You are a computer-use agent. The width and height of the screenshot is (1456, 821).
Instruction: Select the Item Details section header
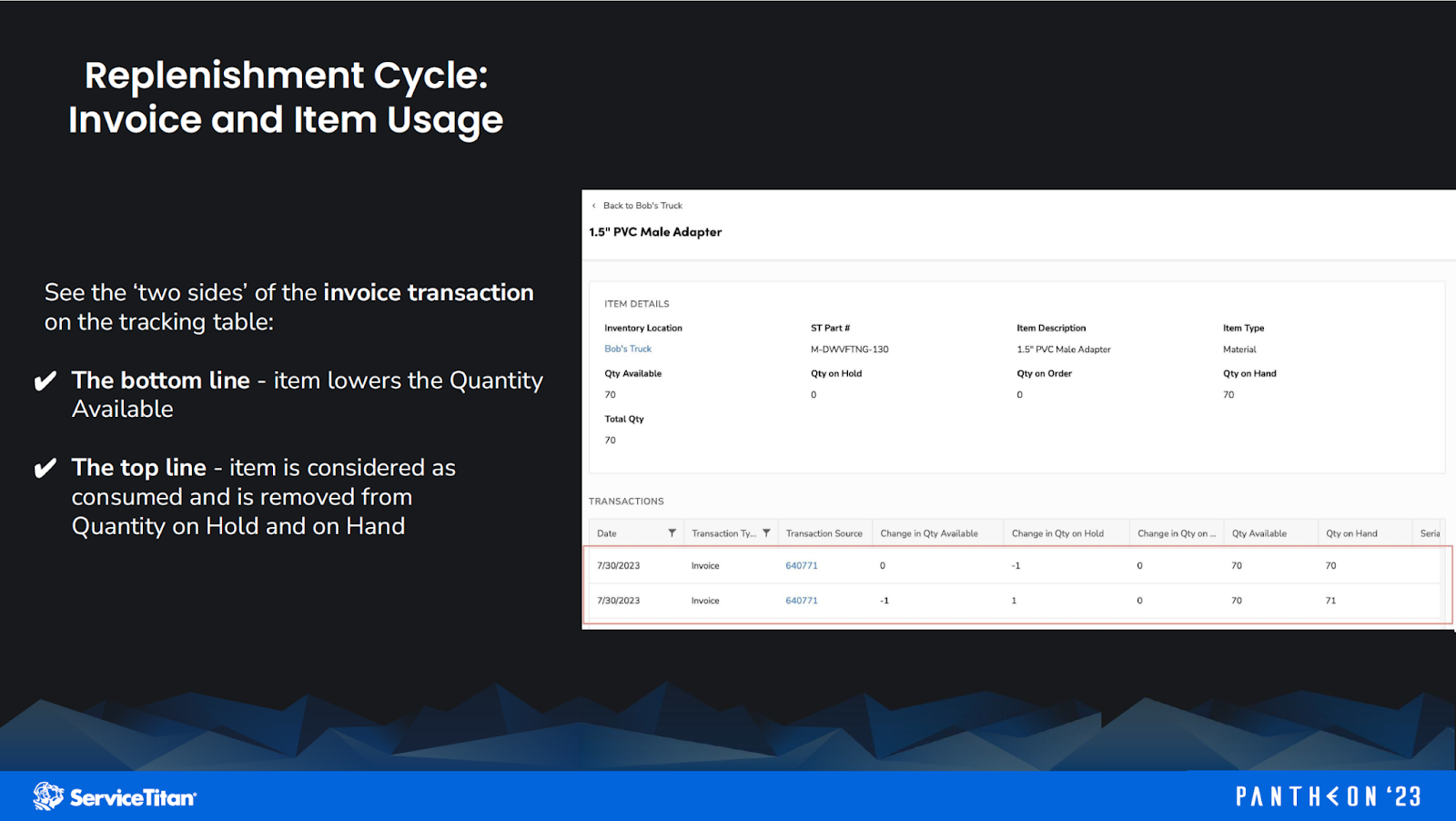636,303
